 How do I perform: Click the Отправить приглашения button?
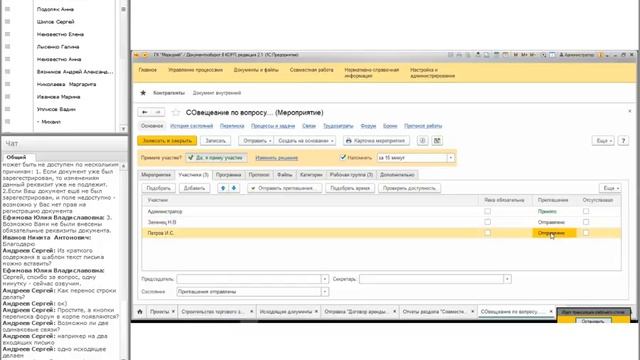[x=285, y=188]
